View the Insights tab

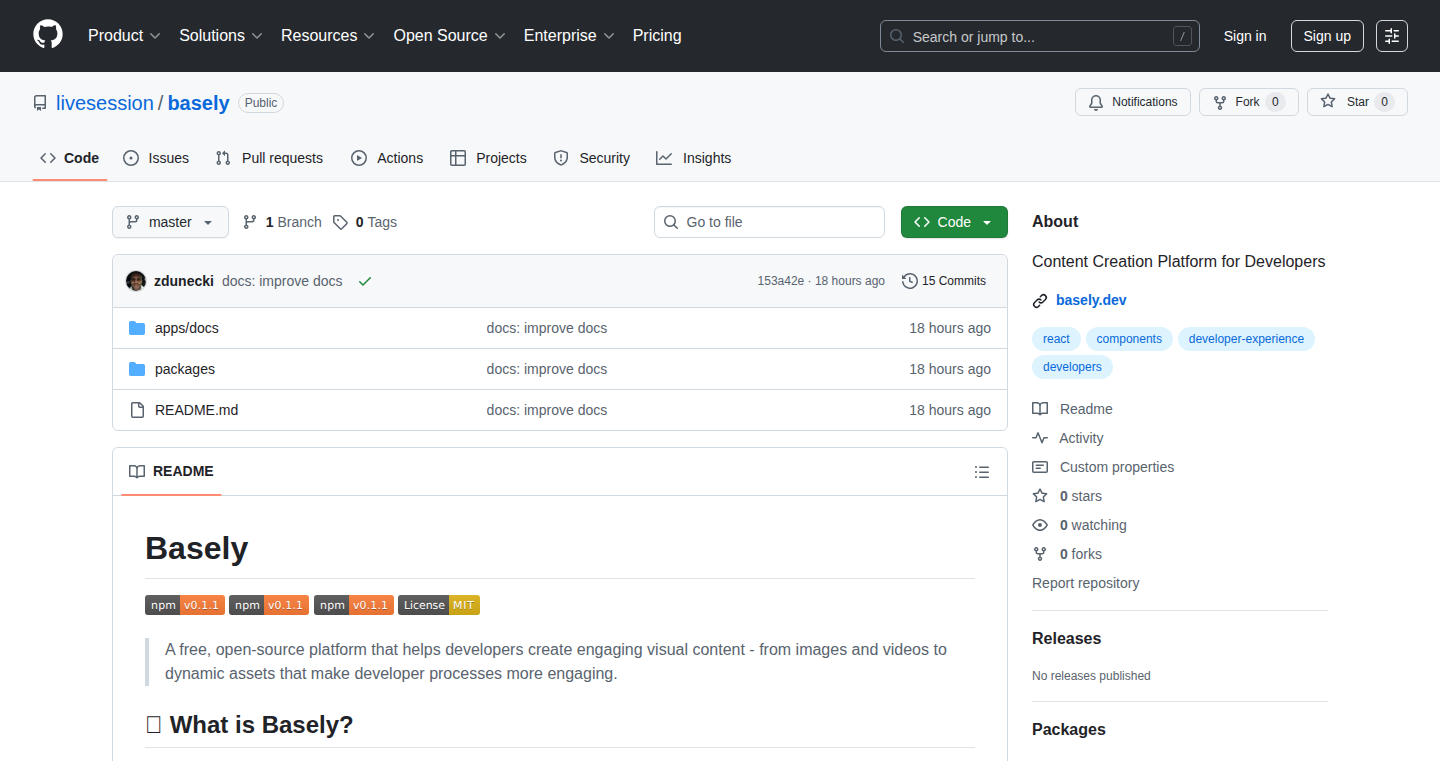point(694,158)
